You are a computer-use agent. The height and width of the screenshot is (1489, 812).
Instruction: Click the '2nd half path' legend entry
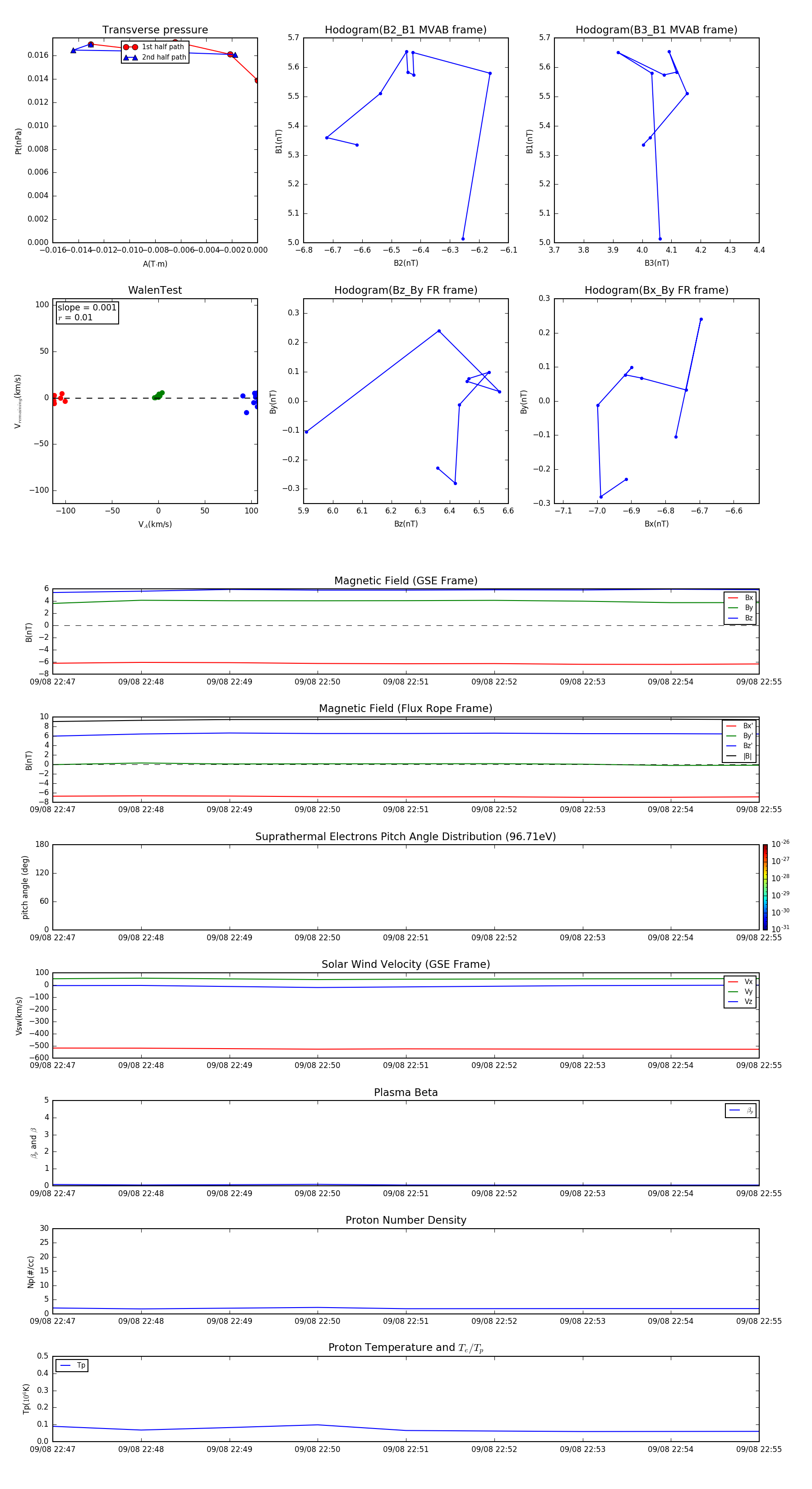[155, 57]
